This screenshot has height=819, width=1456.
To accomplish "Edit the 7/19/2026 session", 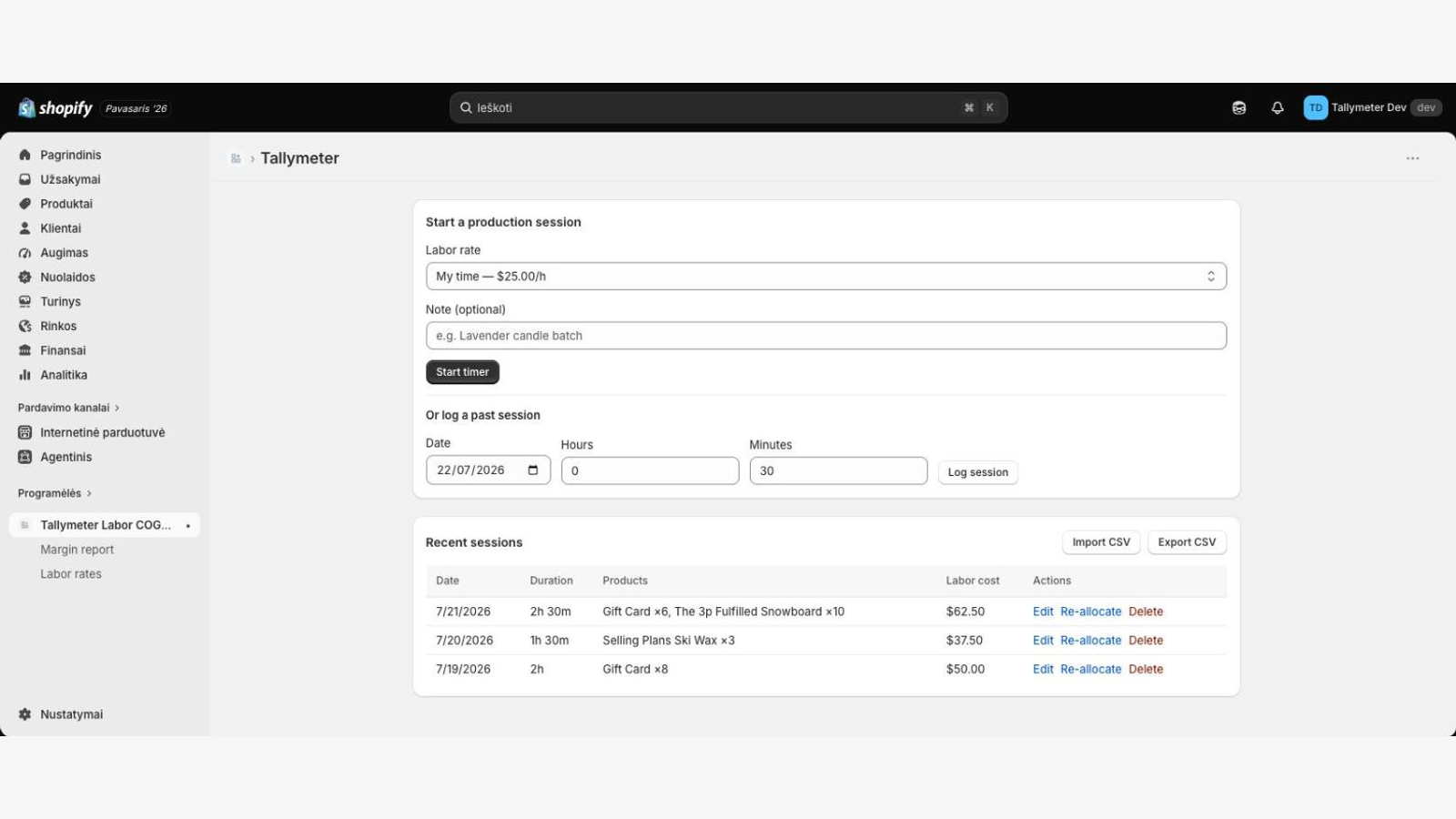I will tap(1043, 669).
